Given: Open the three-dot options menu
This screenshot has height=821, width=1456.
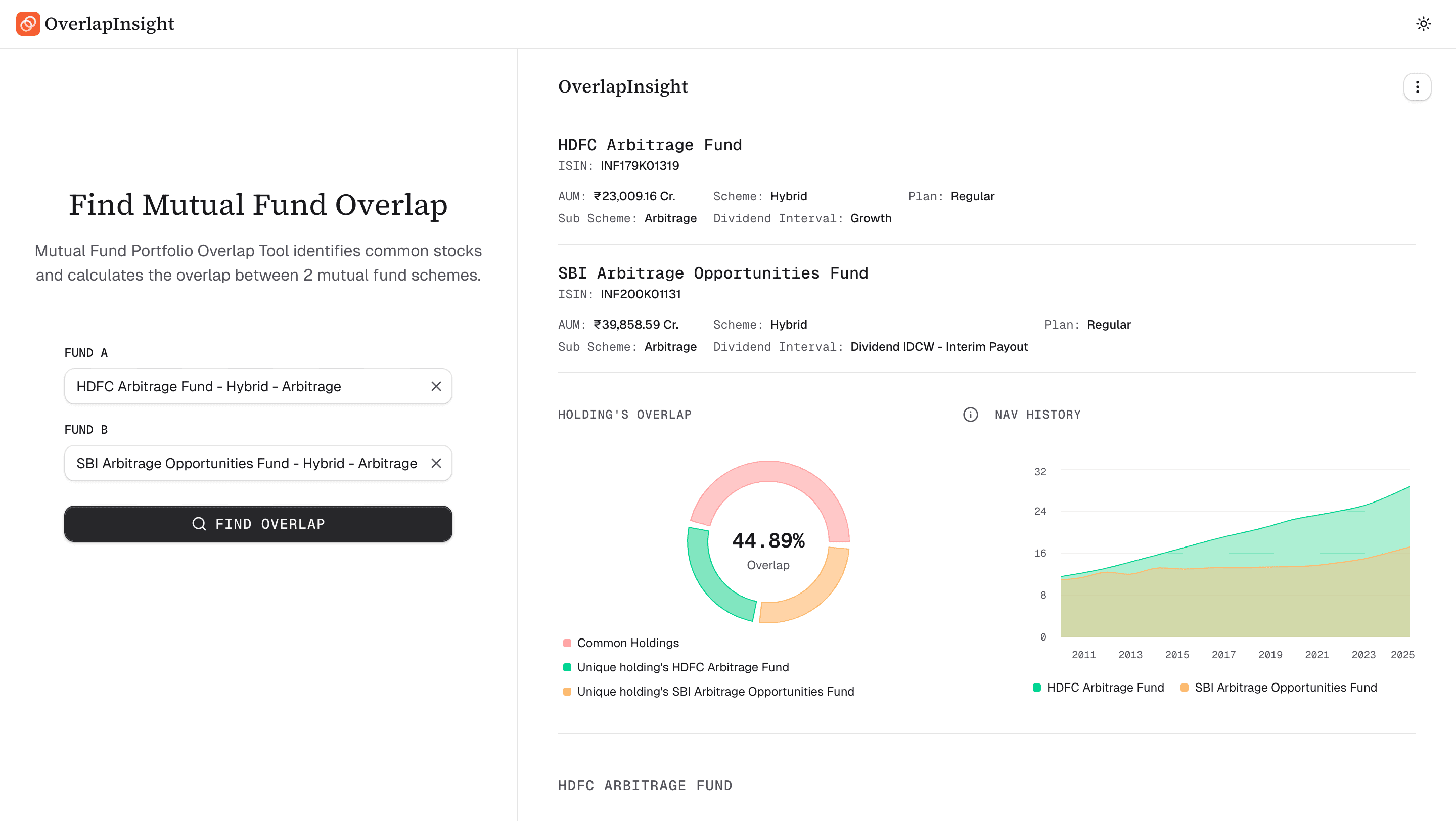Looking at the screenshot, I should point(1417,87).
